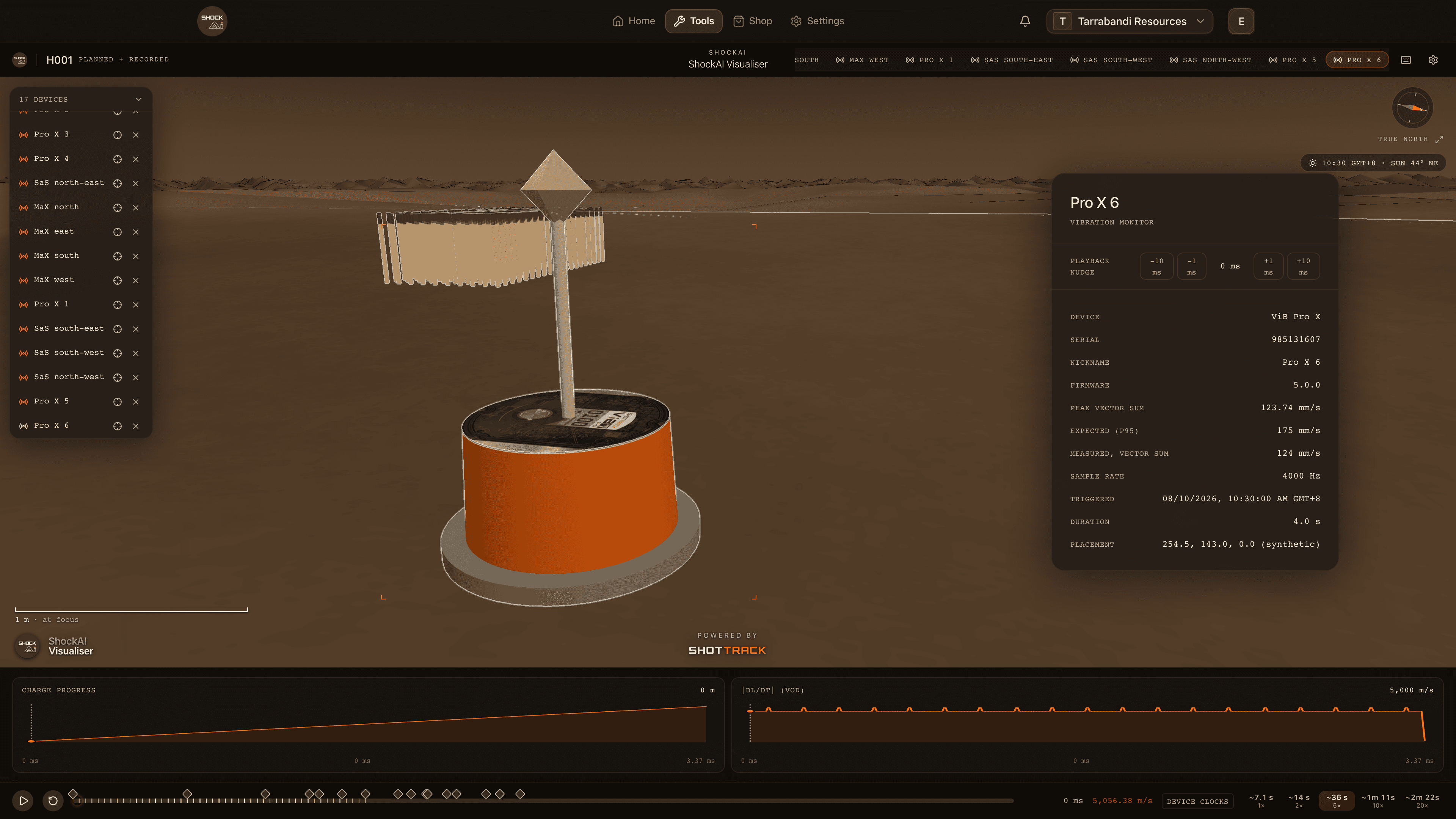Open visualiser settings gear beside the keyboard icon
Image resolution: width=1456 pixels, height=819 pixels.
(x=1433, y=60)
